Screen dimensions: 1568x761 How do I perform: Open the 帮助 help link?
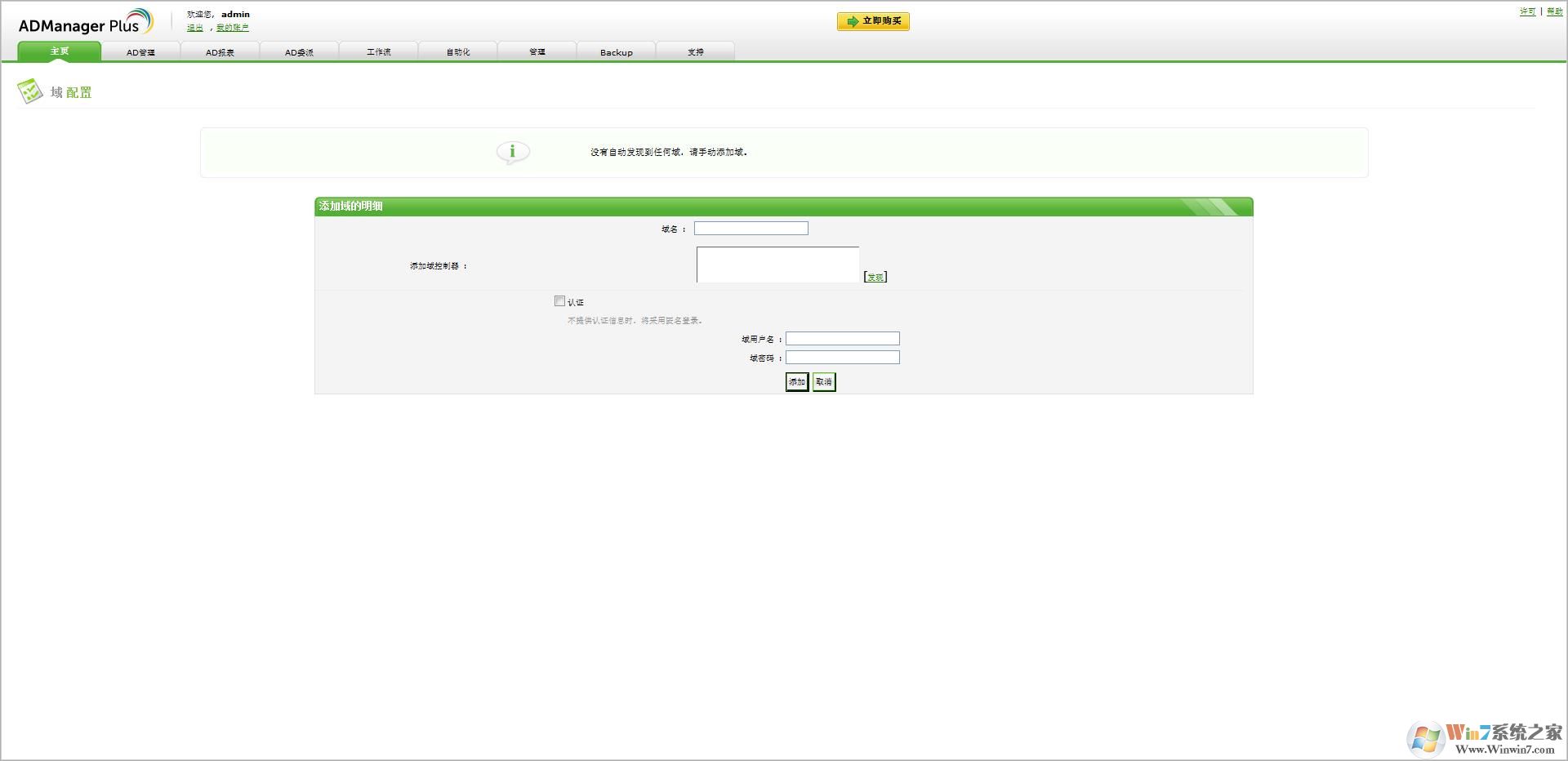coord(1554,11)
